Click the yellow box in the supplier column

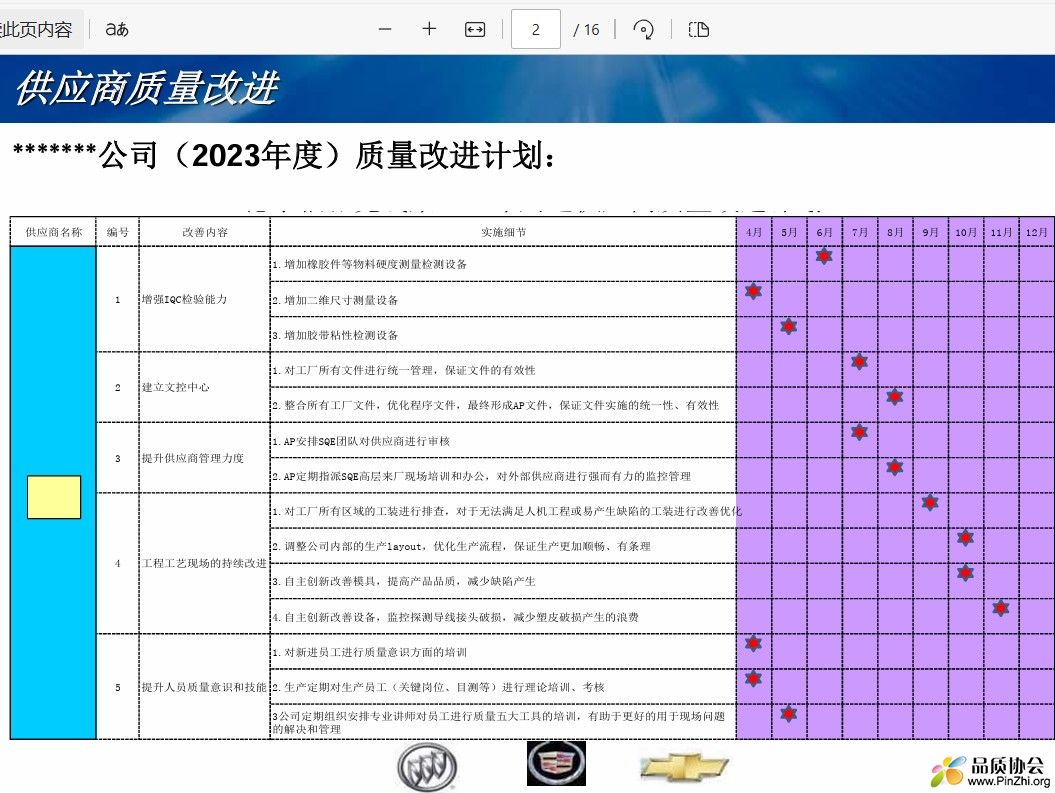(54, 497)
